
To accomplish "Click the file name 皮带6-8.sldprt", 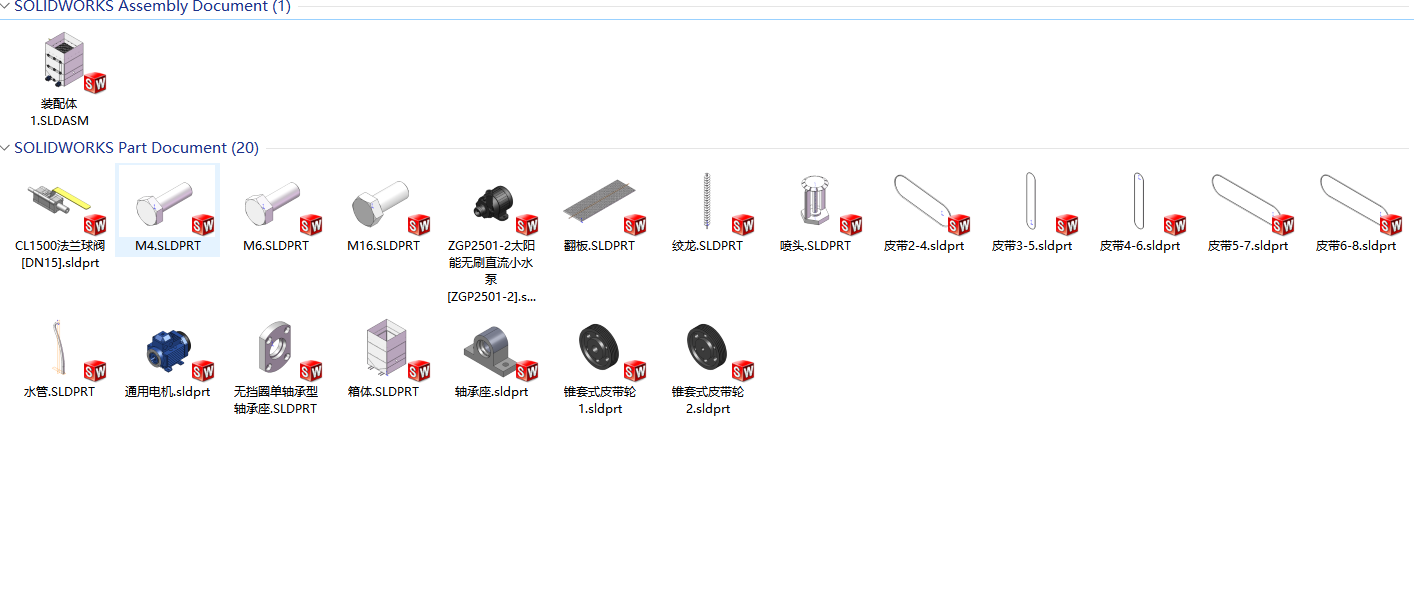I will coord(1356,246).
